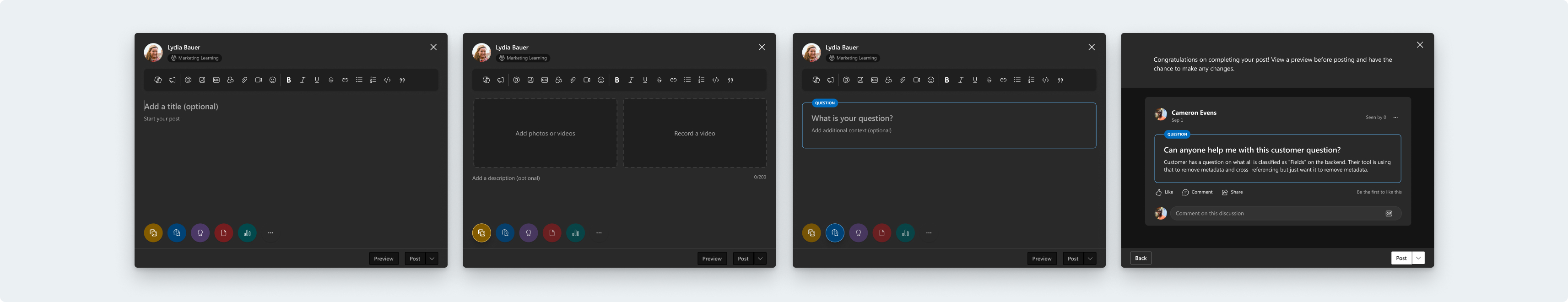Toggle bold formatting in the 'Add a title' composer
Viewport: 1568px width, 302px height.
pos(288,80)
